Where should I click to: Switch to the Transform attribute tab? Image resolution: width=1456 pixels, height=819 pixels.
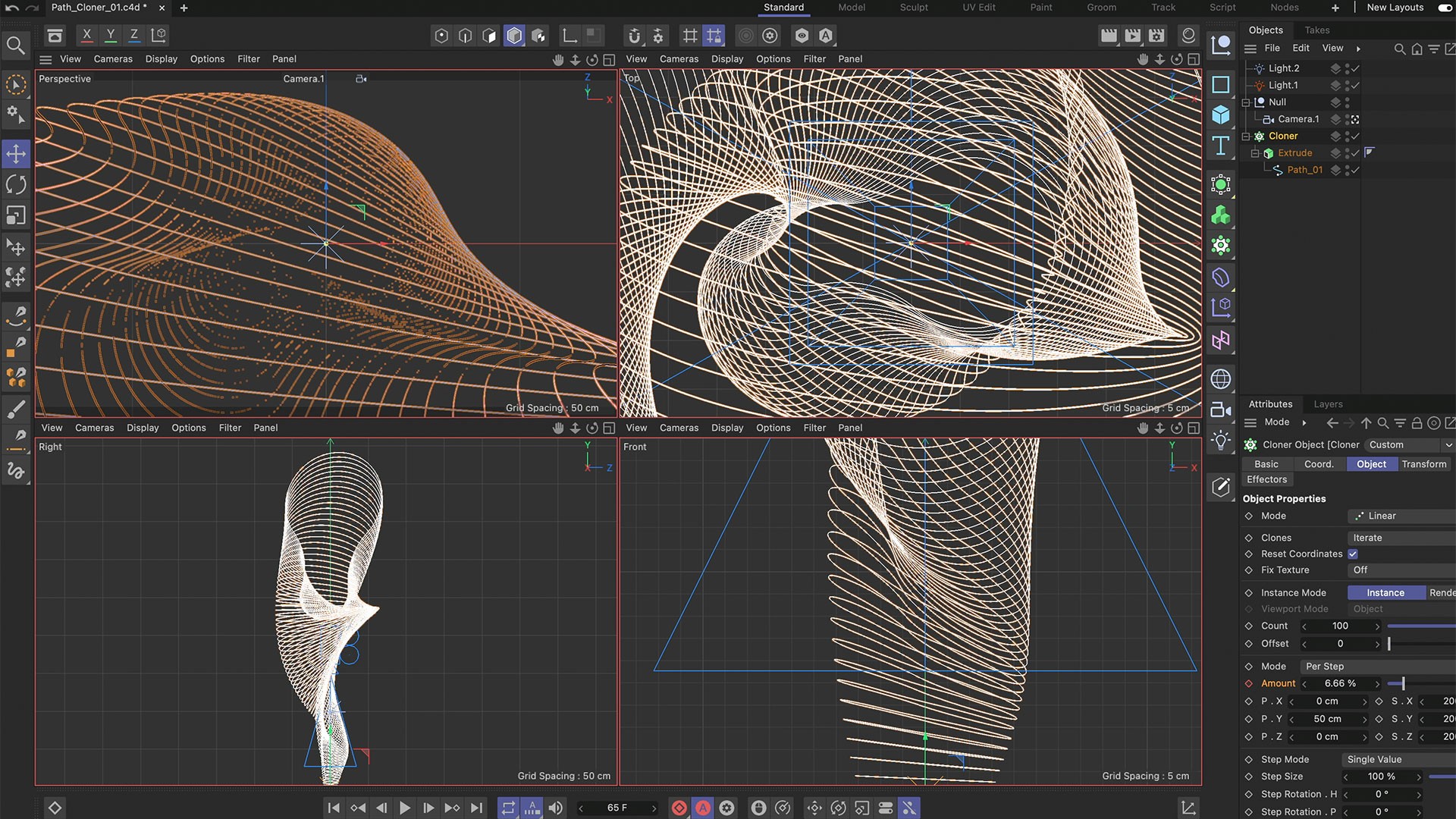[x=1423, y=464]
